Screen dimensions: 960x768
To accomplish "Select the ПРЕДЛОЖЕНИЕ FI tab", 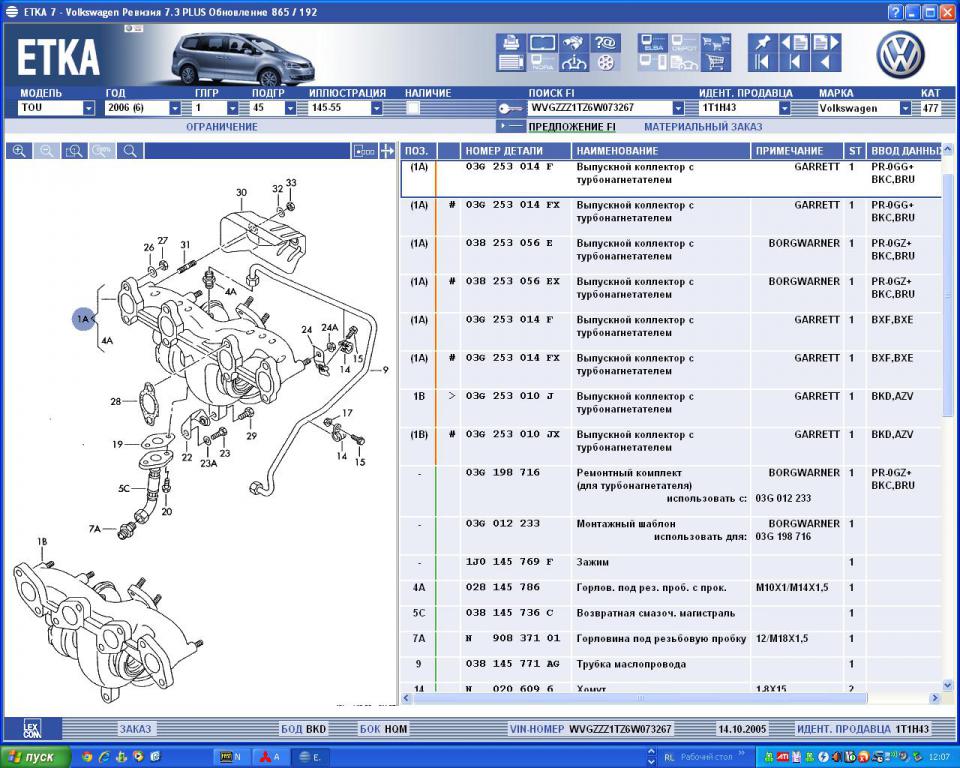I will click(572, 127).
